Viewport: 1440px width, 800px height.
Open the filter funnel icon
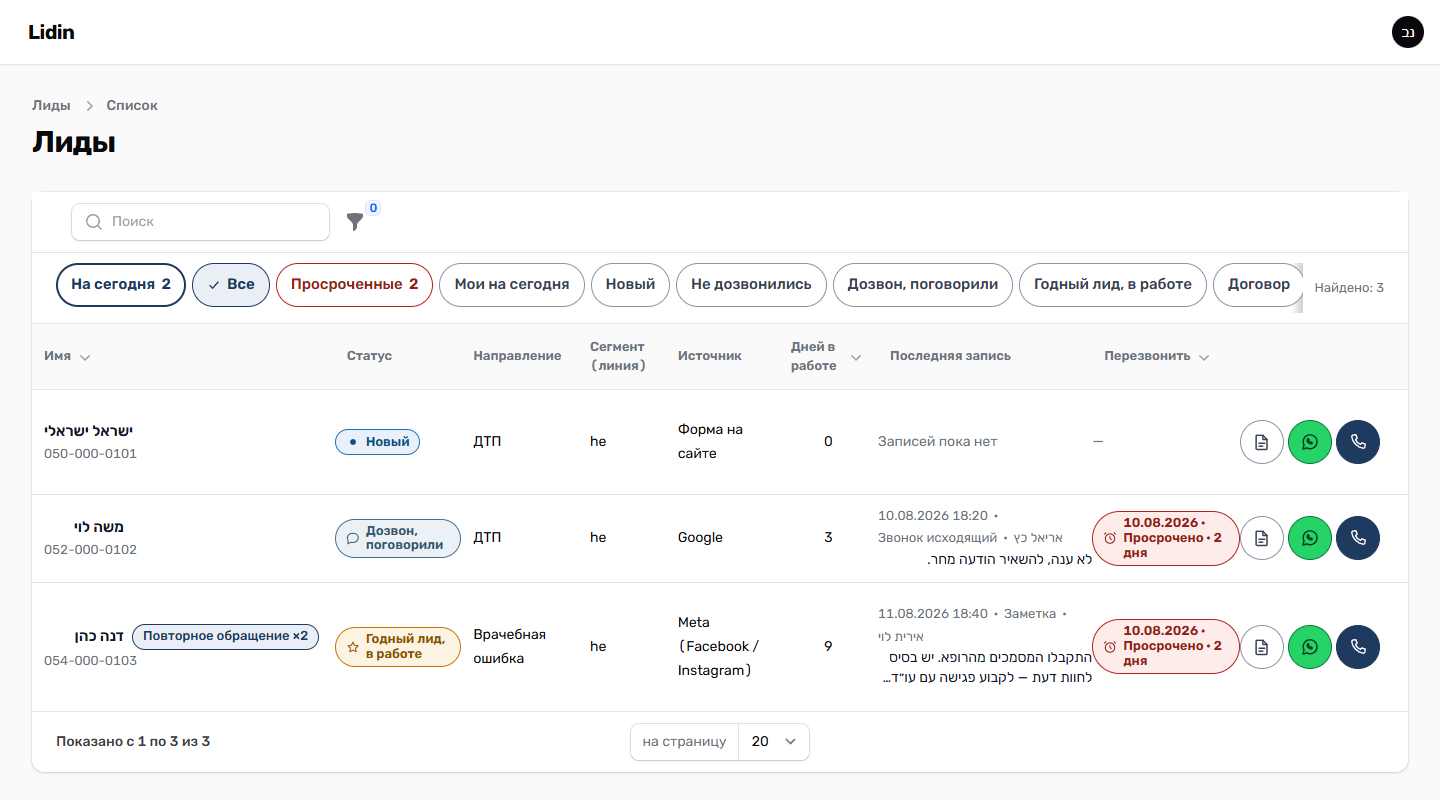point(355,222)
